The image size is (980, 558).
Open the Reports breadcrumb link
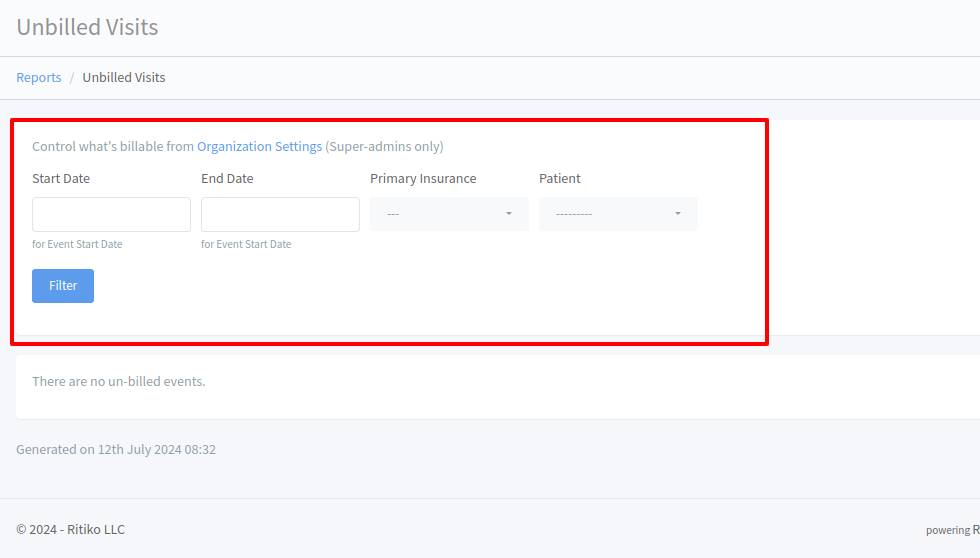pyautogui.click(x=39, y=77)
